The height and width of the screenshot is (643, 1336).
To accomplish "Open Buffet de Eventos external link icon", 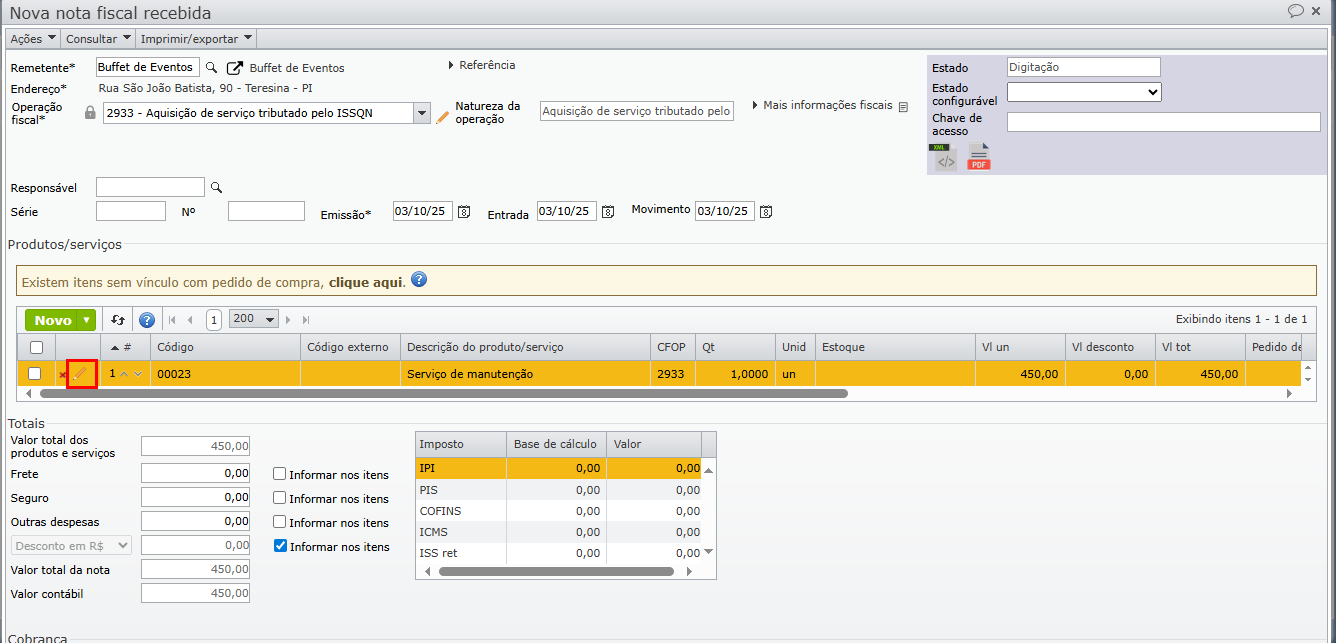I will pos(235,68).
